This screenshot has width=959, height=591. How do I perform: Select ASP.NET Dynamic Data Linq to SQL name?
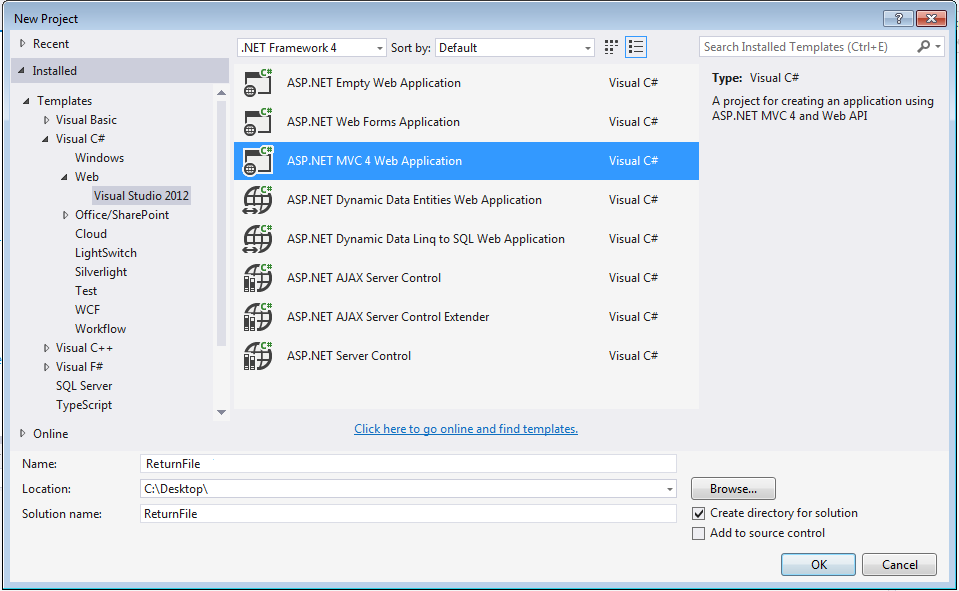point(426,239)
